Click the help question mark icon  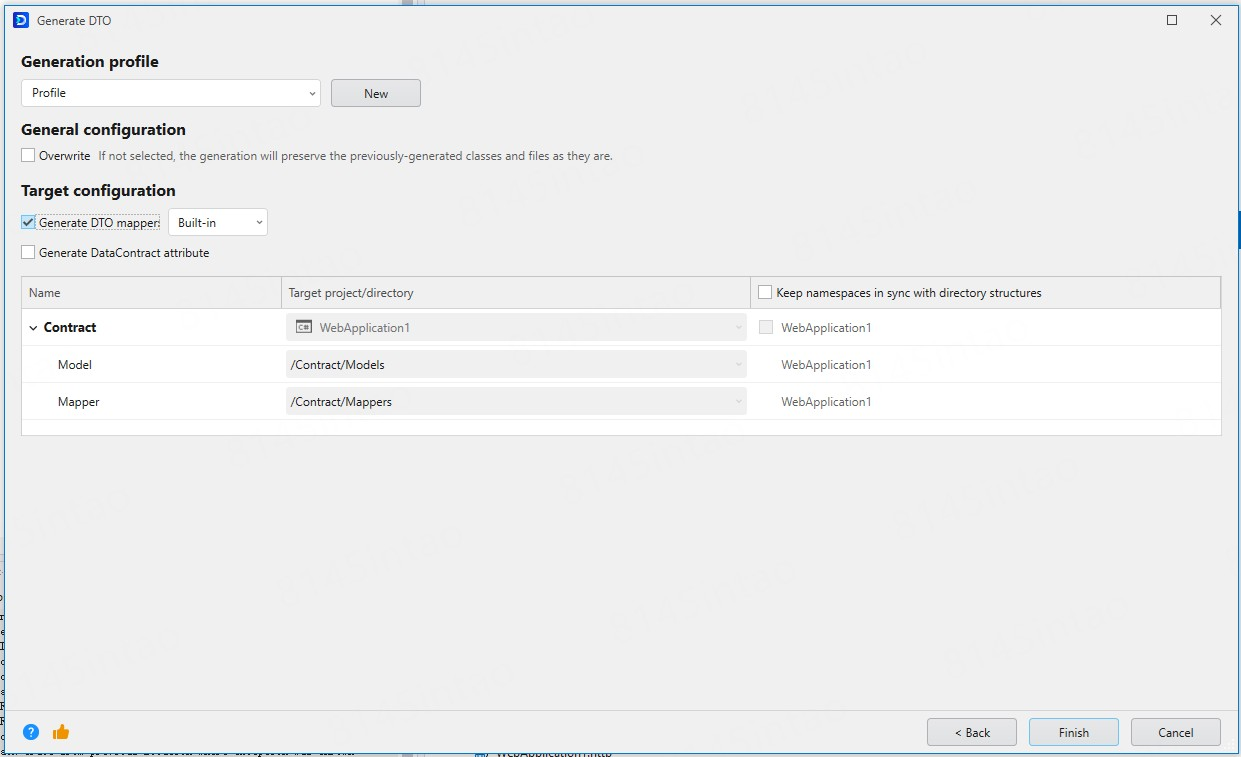pos(31,732)
